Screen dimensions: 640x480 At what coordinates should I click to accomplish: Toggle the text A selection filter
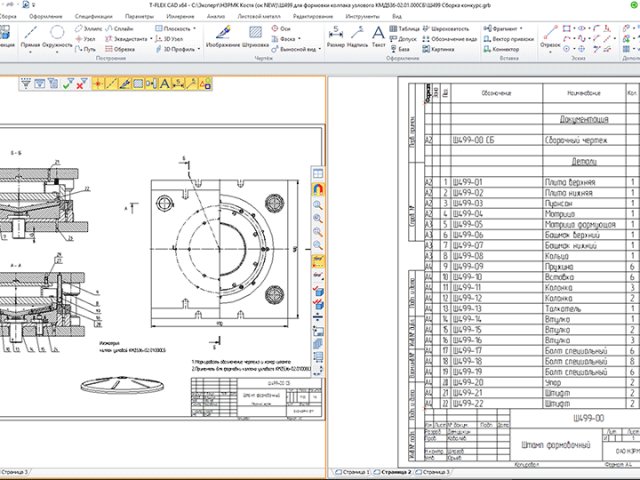pyautogui.click(x=164, y=84)
